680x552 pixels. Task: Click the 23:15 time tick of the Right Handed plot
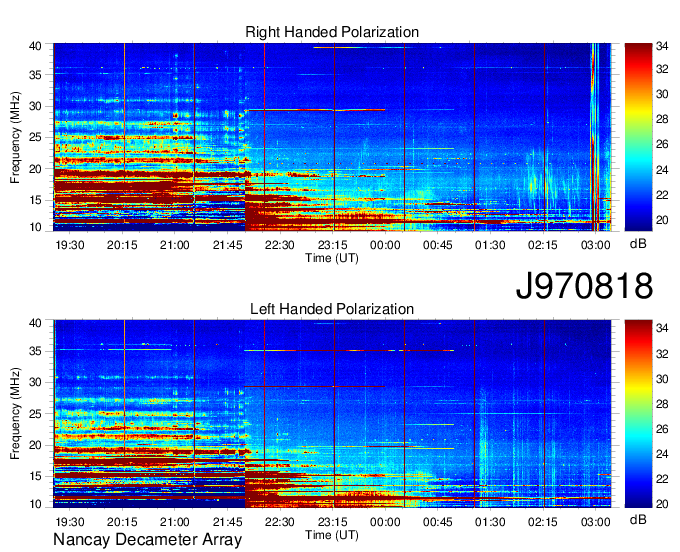333,245
